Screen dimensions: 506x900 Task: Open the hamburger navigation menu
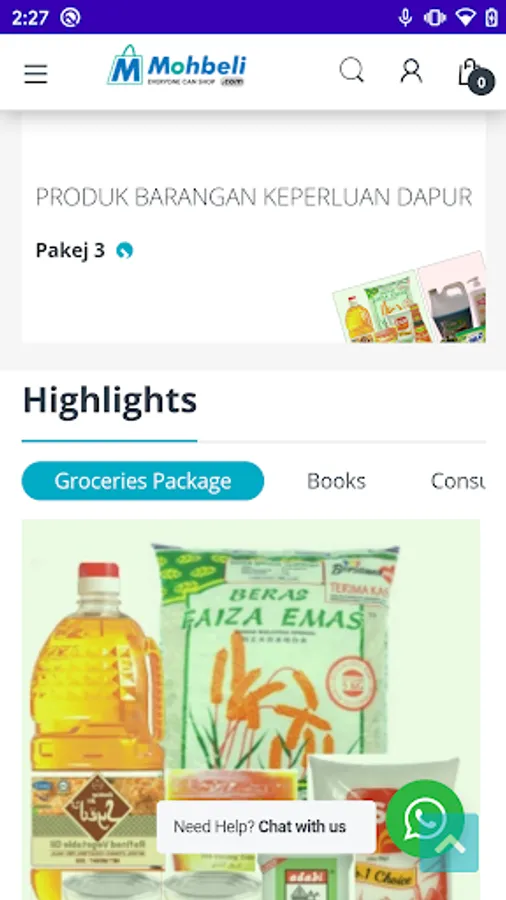pos(36,73)
